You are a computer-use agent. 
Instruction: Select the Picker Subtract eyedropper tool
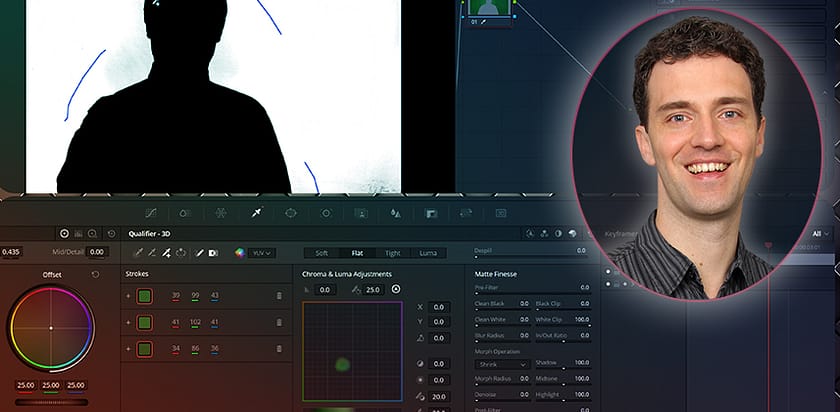coord(152,253)
